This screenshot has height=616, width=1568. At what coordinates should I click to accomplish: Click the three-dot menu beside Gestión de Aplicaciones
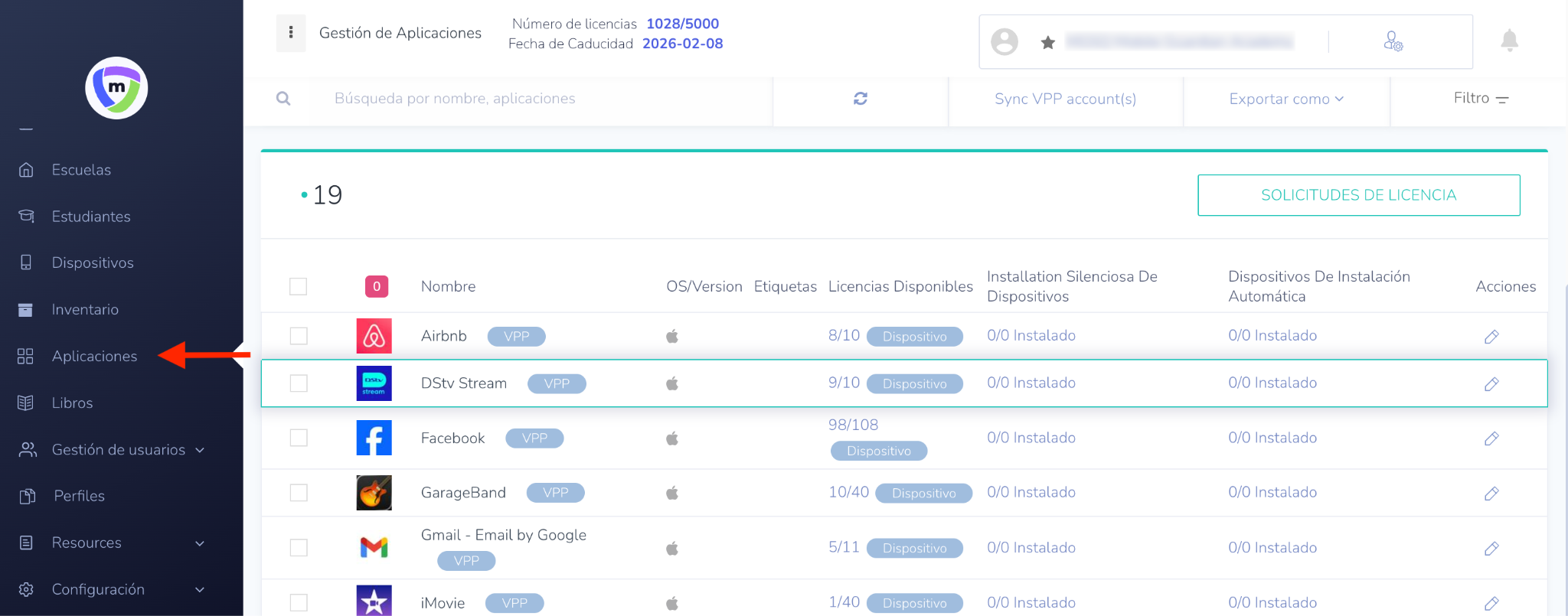(291, 33)
